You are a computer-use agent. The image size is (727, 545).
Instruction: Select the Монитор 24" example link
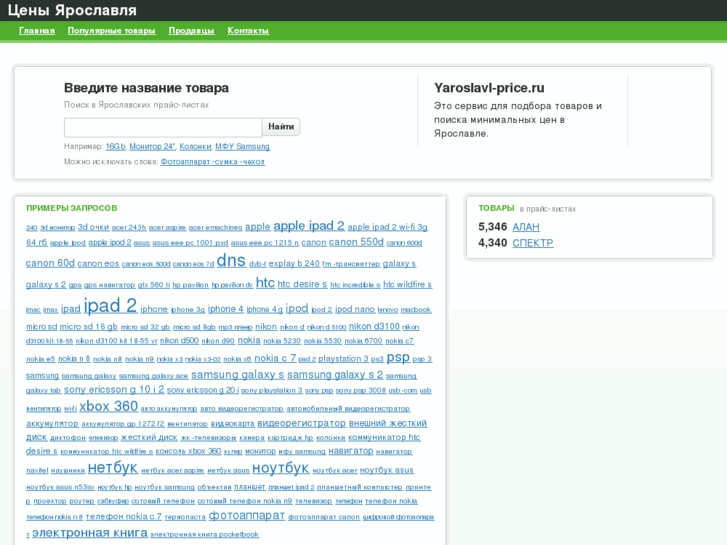click(x=152, y=147)
